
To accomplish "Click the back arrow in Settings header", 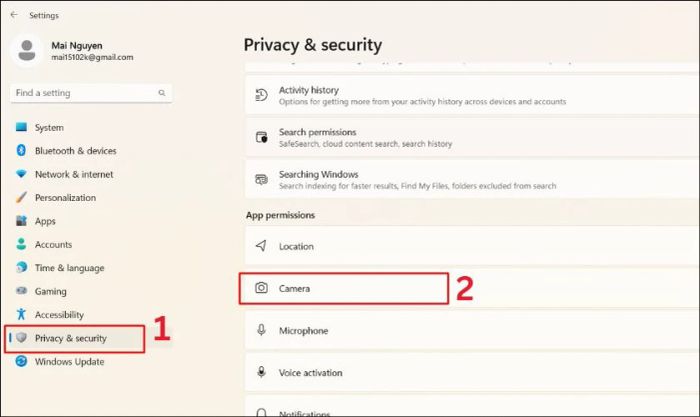I will 13,15.
